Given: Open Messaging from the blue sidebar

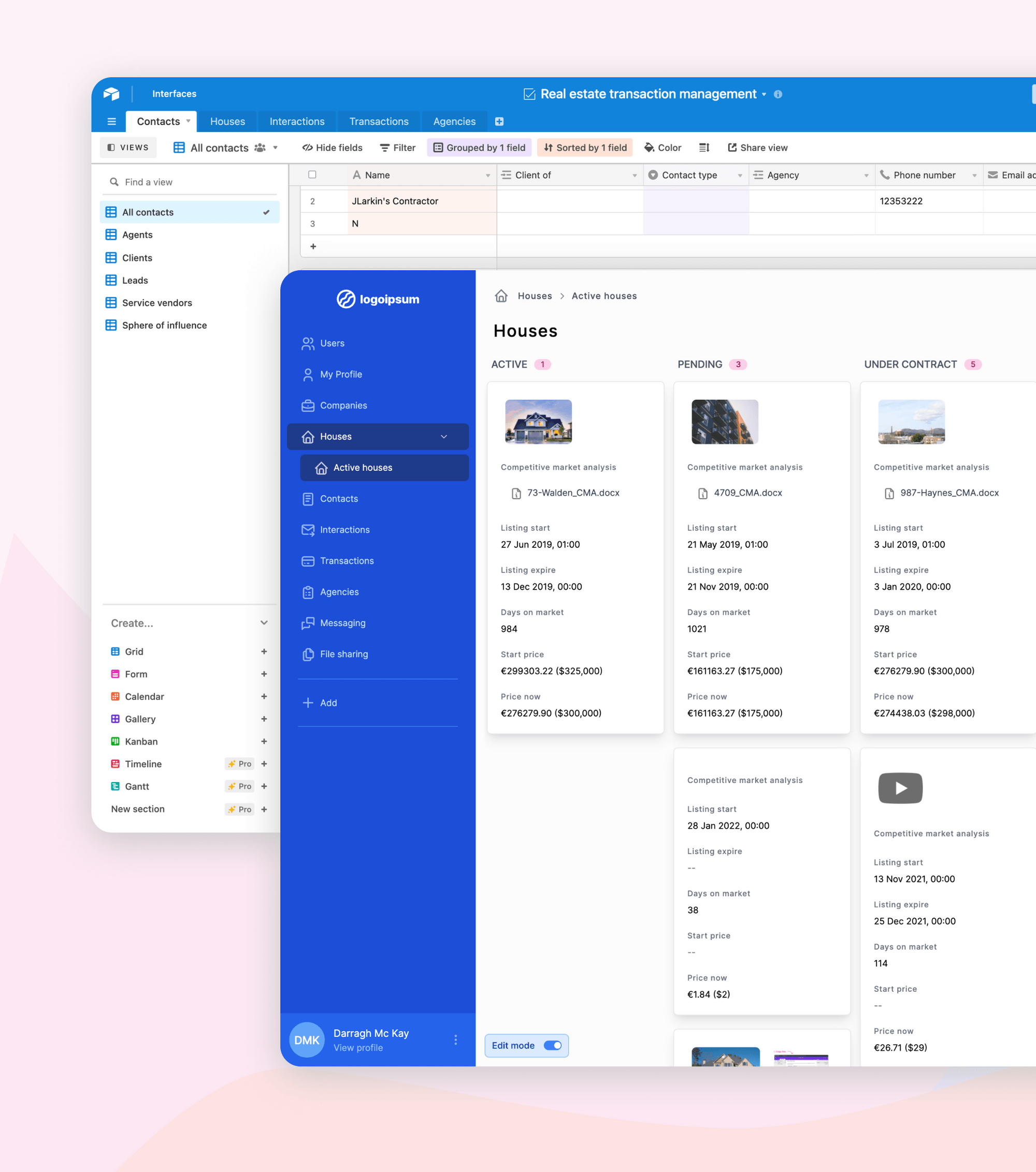Looking at the screenshot, I should 342,623.
